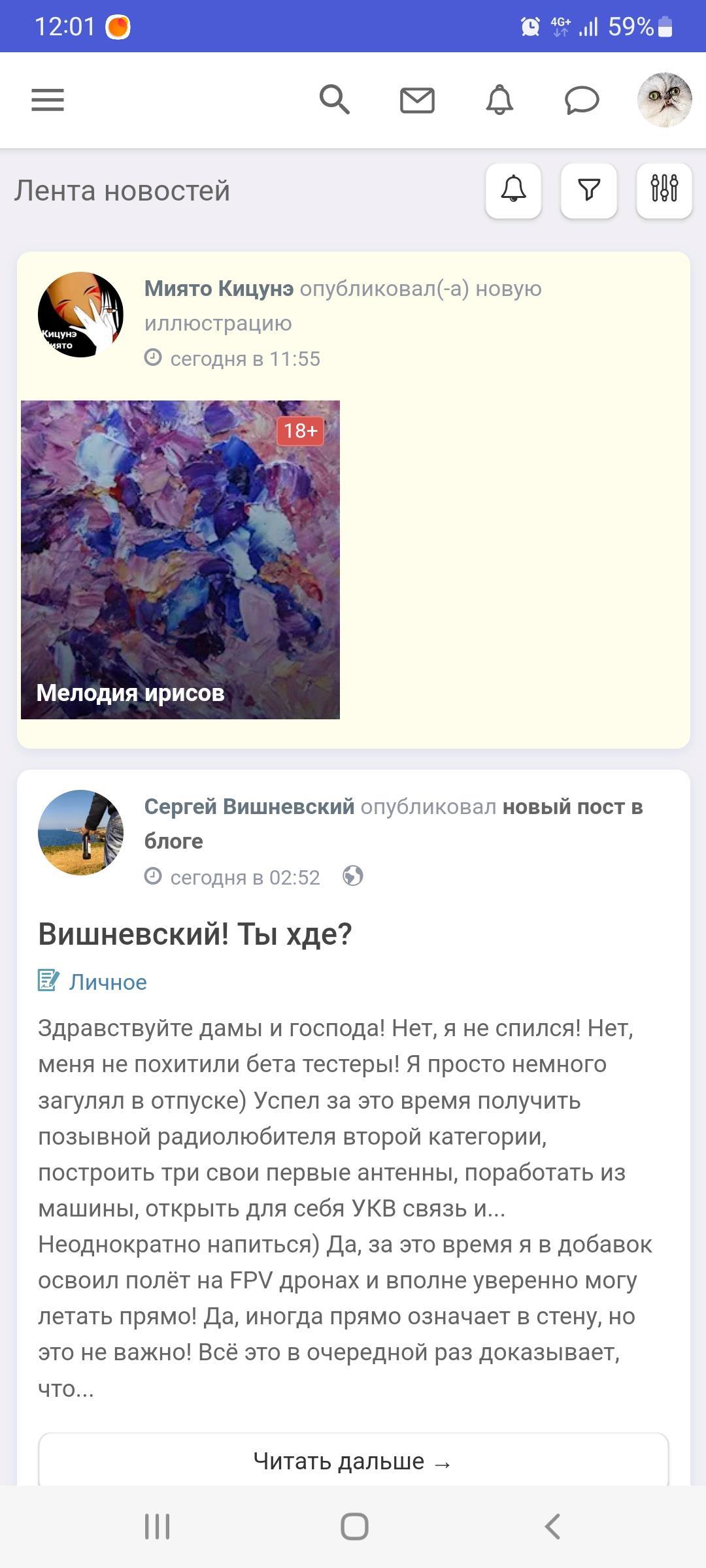
Task: Open post titled Вишневский! Ты хде?
Action: pyautogui.click(x=195, y=934)
